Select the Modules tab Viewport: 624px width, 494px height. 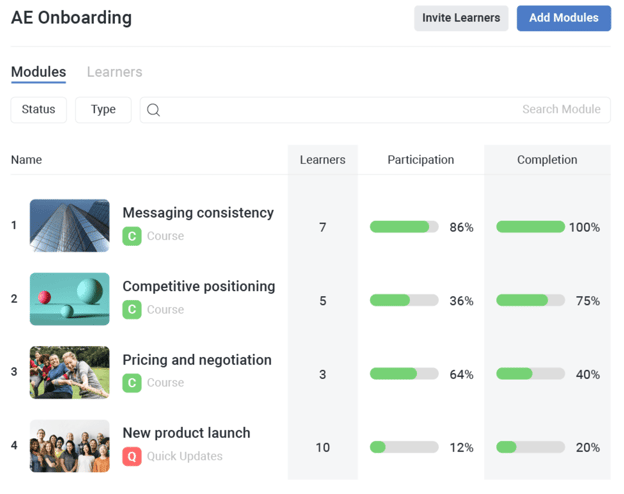(x=38, y=72)
